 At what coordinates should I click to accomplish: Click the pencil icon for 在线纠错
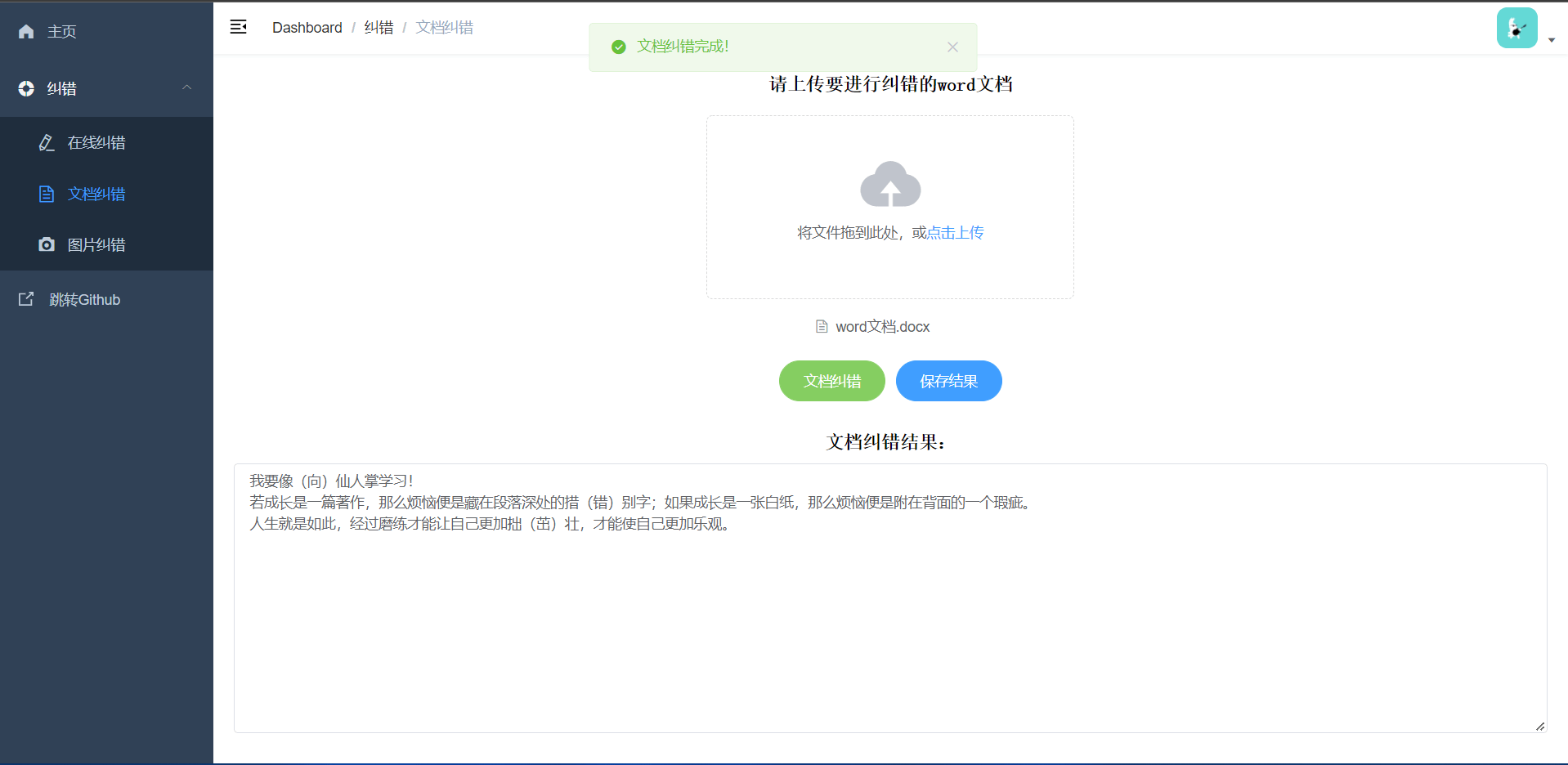coord(47,143)
